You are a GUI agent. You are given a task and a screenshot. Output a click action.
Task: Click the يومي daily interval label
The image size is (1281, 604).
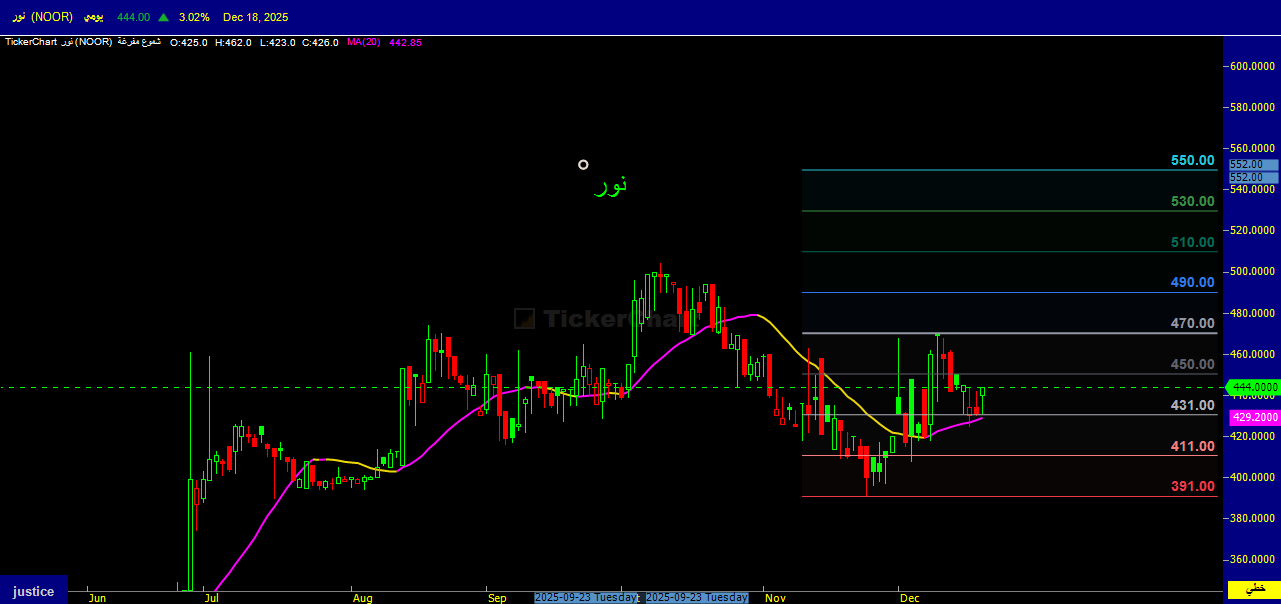pyautogui.click(x=93, y=17)
